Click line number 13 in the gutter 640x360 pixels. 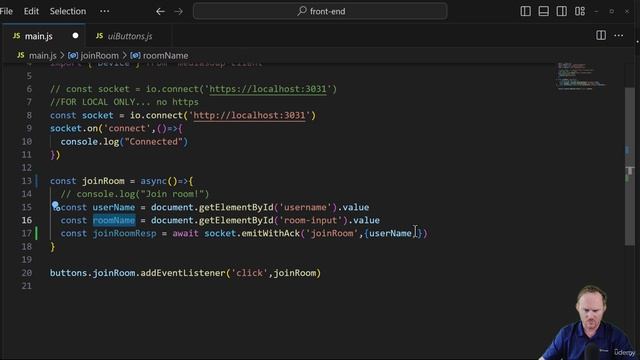[x=27, y=181]
